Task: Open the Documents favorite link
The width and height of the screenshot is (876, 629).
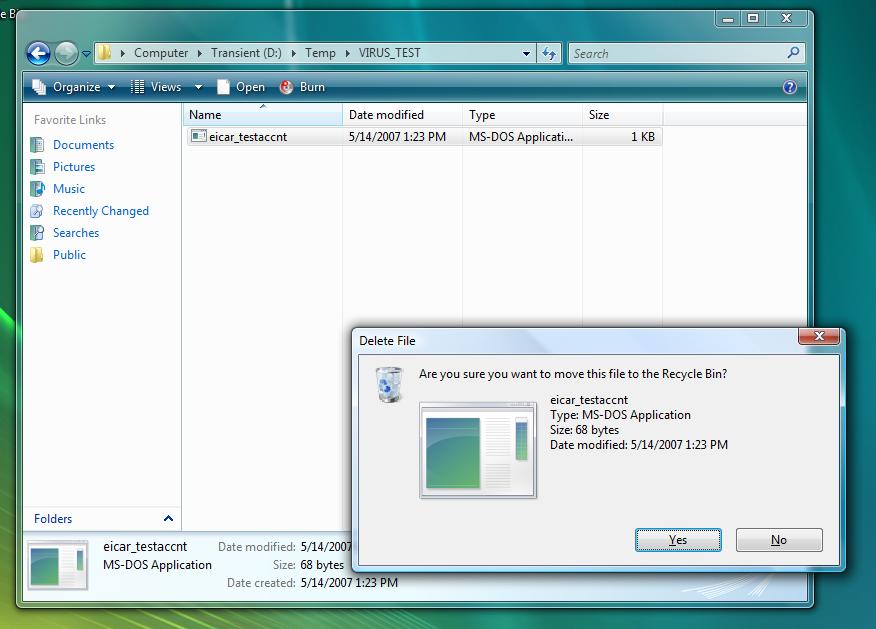Action: coord(83,145)
